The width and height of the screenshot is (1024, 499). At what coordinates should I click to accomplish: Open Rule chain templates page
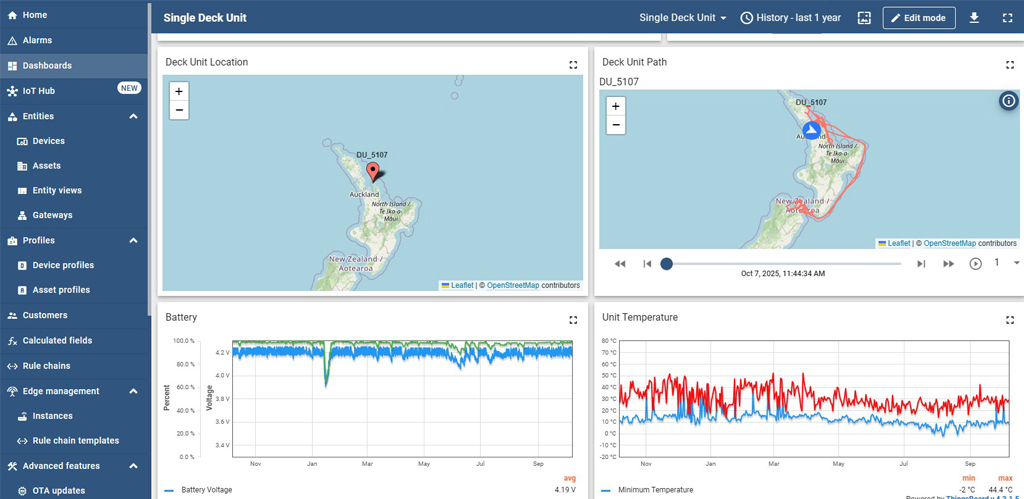(74, 441)
